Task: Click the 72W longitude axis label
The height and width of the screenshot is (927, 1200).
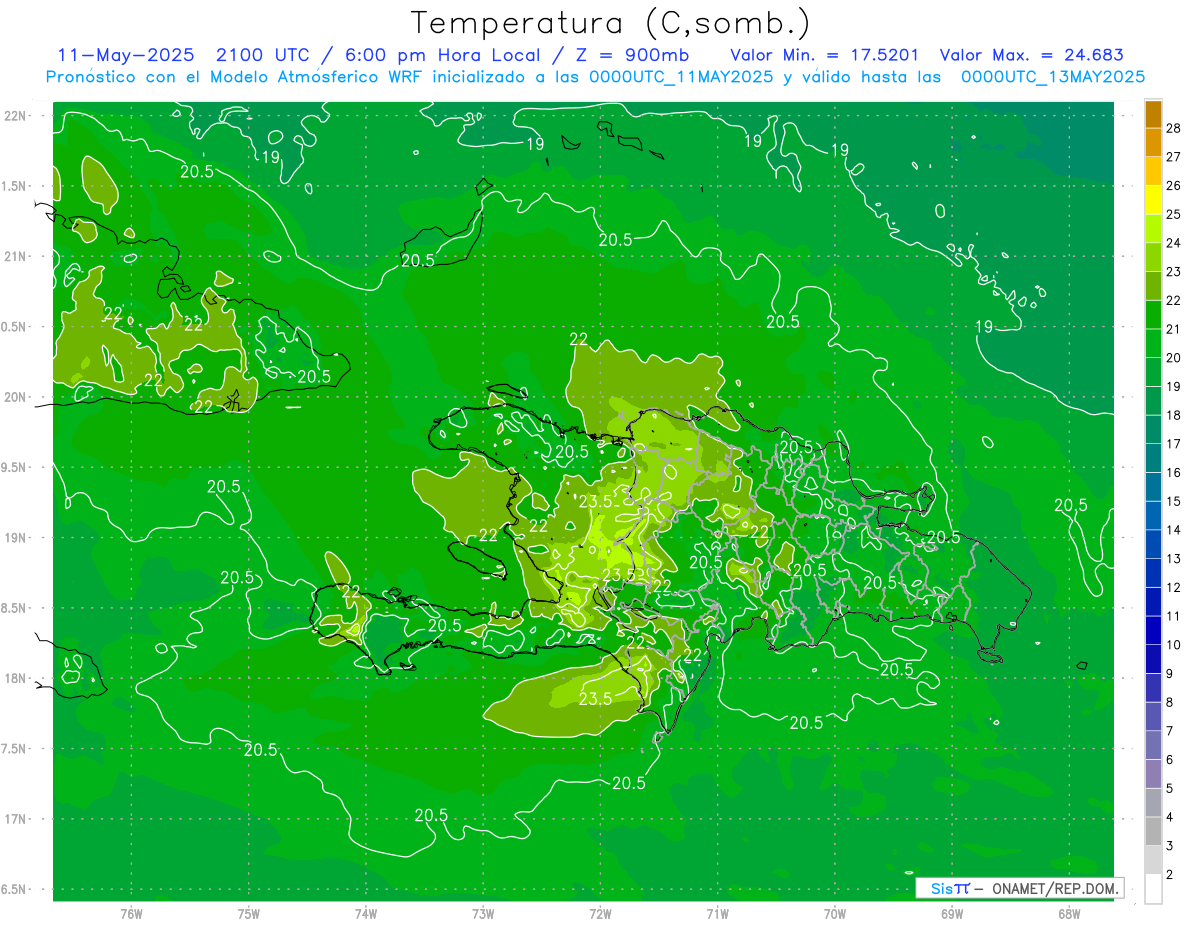Action: (x=600, y=913)
